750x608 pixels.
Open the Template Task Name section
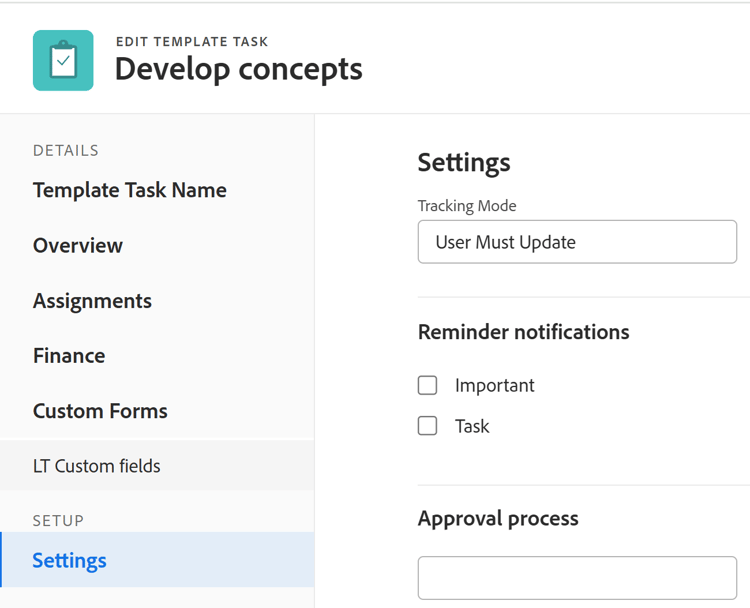[x=130, y=190]
